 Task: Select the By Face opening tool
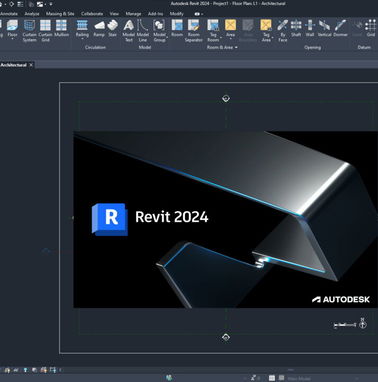point(282,31)
